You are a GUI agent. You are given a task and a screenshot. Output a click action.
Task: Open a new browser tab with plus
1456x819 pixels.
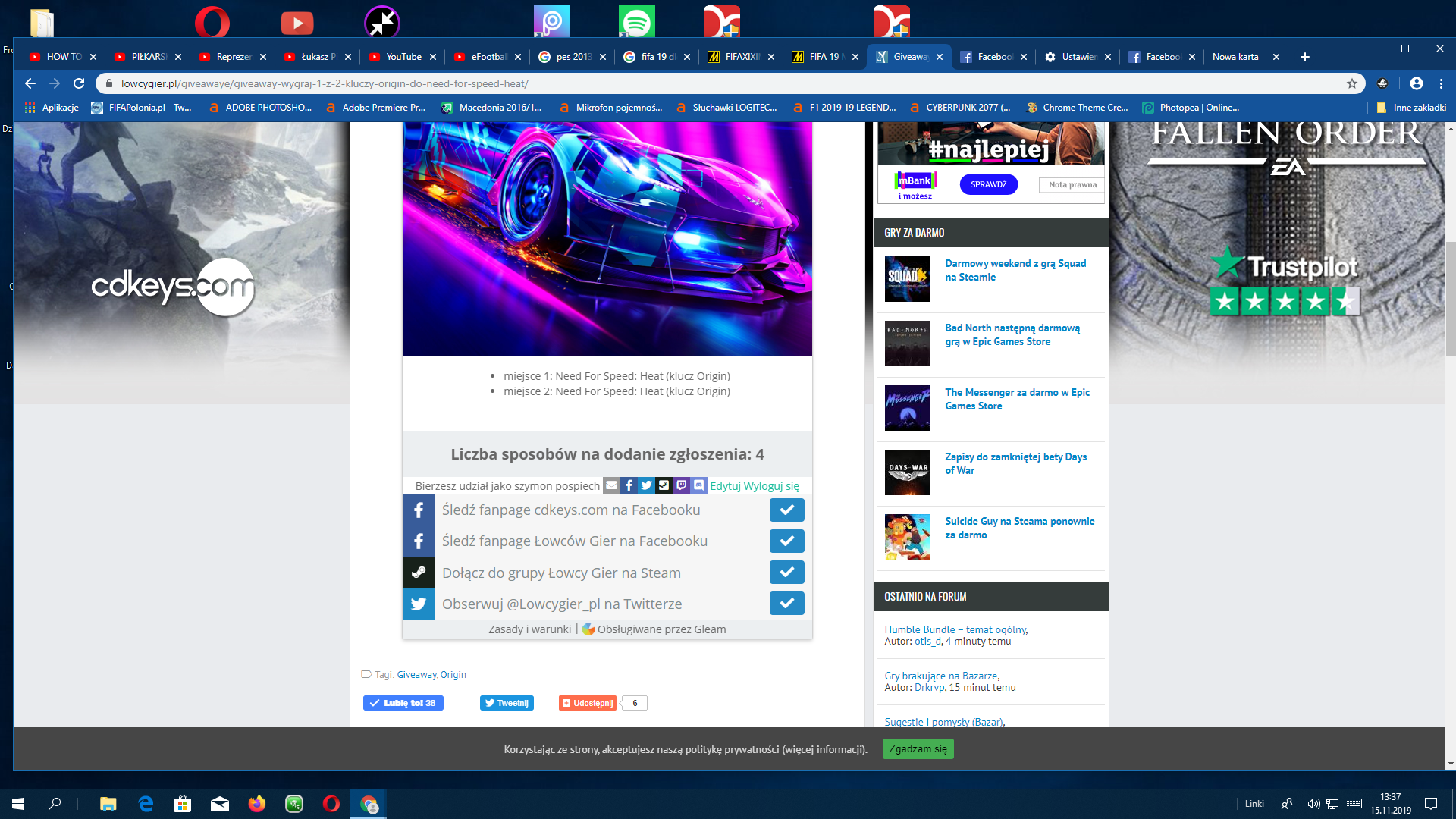1305,57
